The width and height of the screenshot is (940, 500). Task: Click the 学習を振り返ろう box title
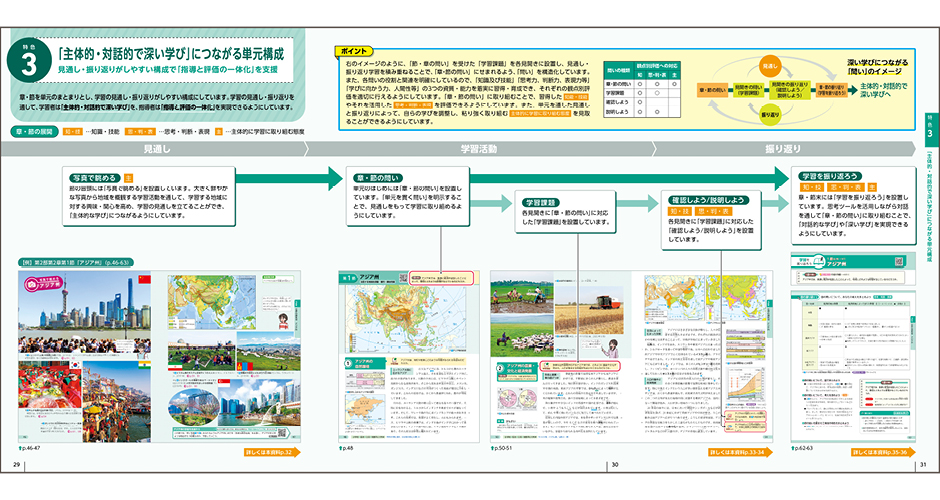[830, 176]
